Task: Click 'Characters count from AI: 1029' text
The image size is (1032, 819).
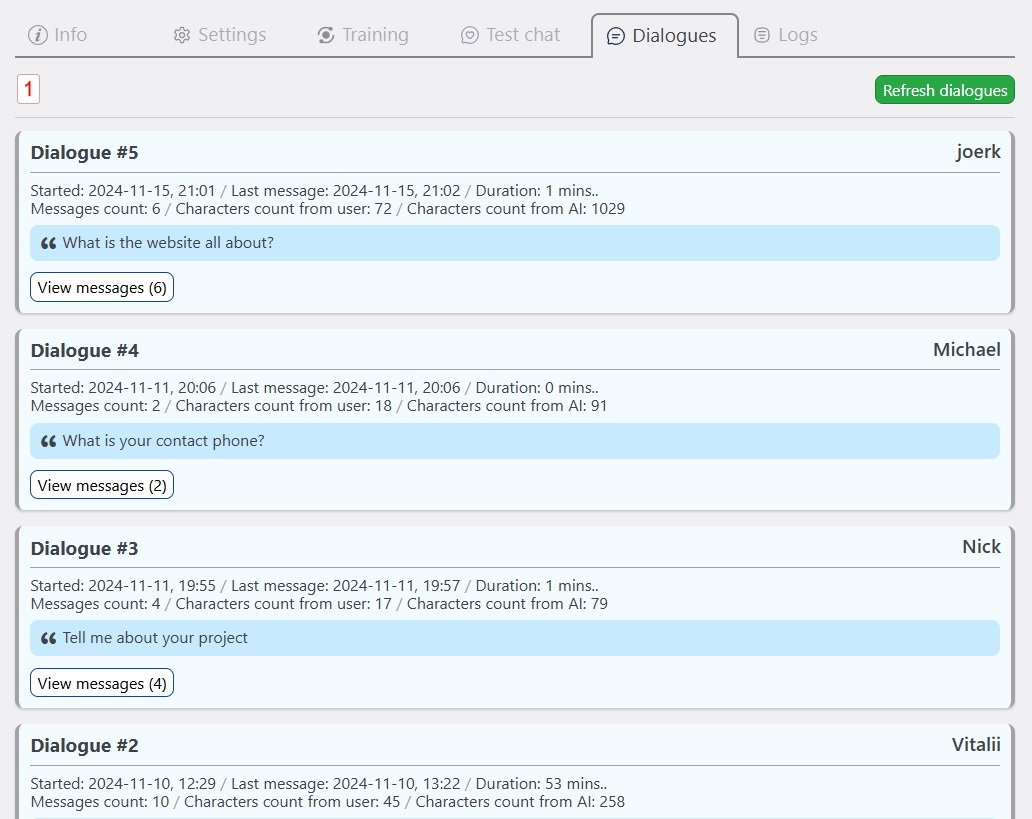Action: click(515, 209)
